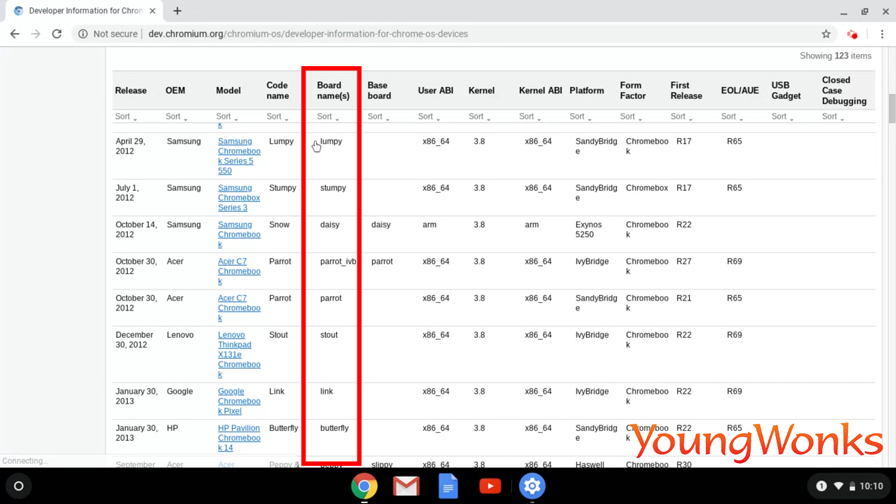Select the Developer Information browser tab

click(x=85, y=11)
